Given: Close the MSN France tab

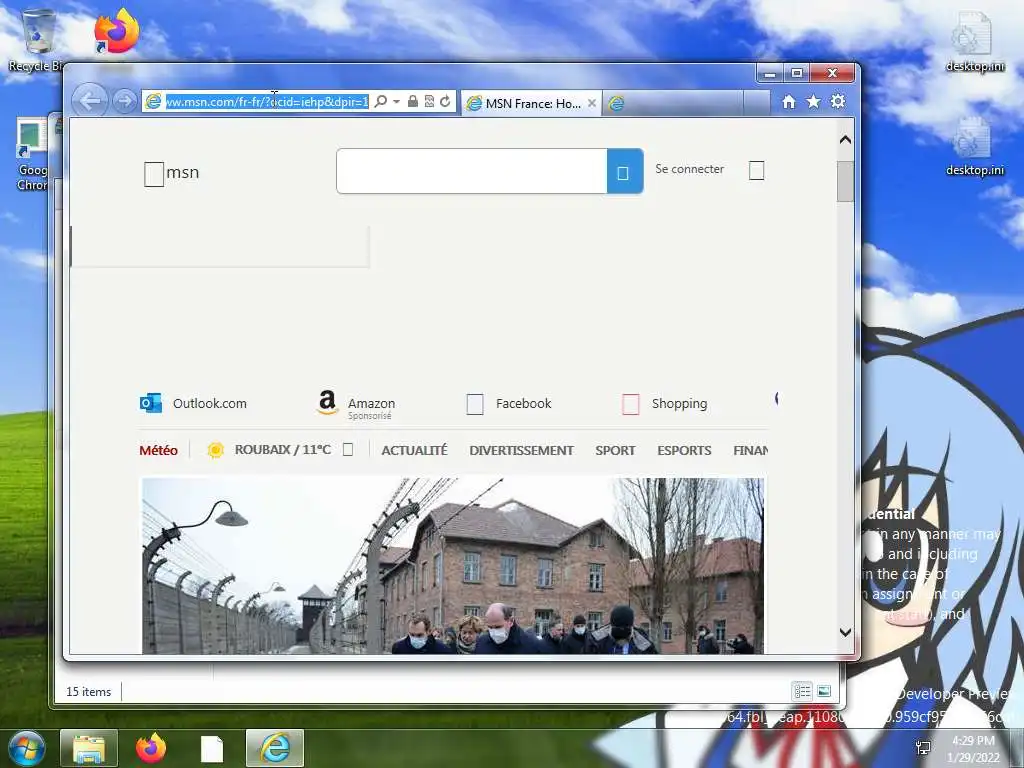Looking at the screenshot, I should pos(592,103).
